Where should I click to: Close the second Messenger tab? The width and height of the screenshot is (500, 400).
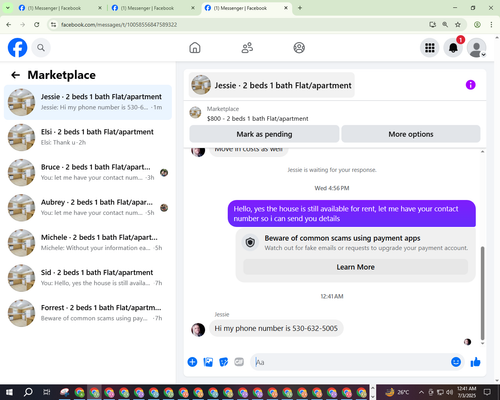coord(193,8)
